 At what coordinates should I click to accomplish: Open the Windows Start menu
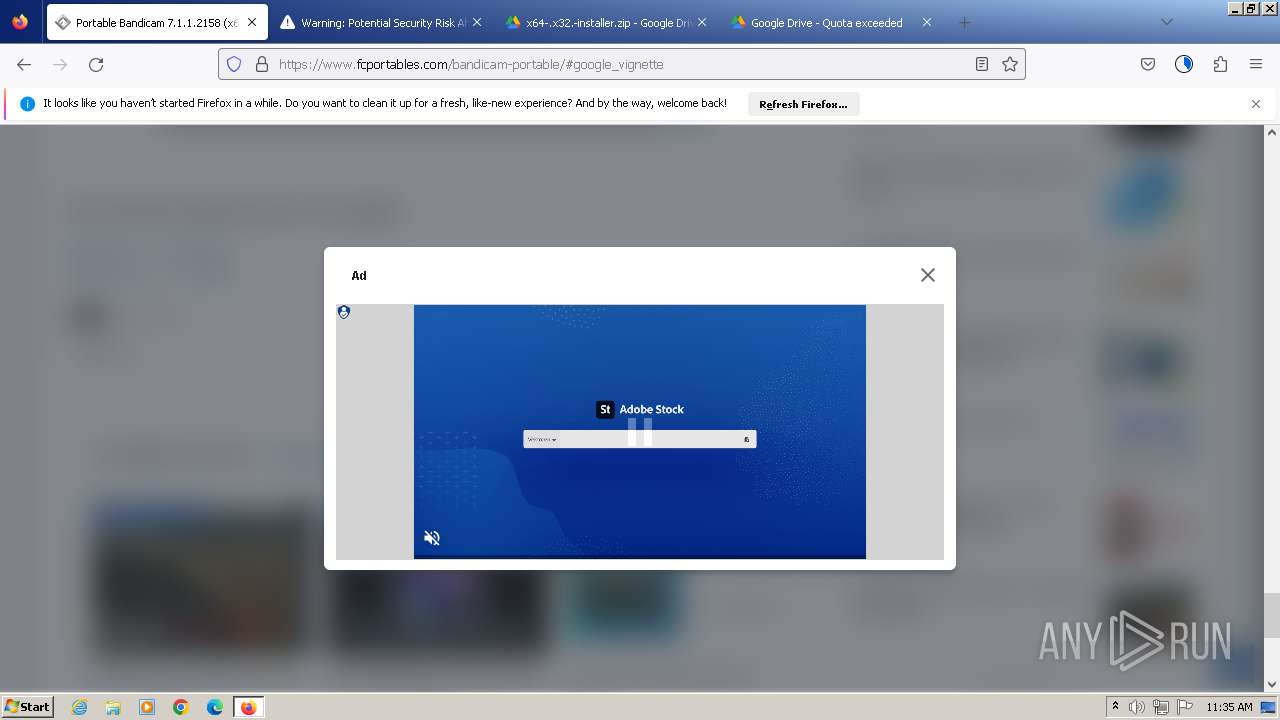28,706
